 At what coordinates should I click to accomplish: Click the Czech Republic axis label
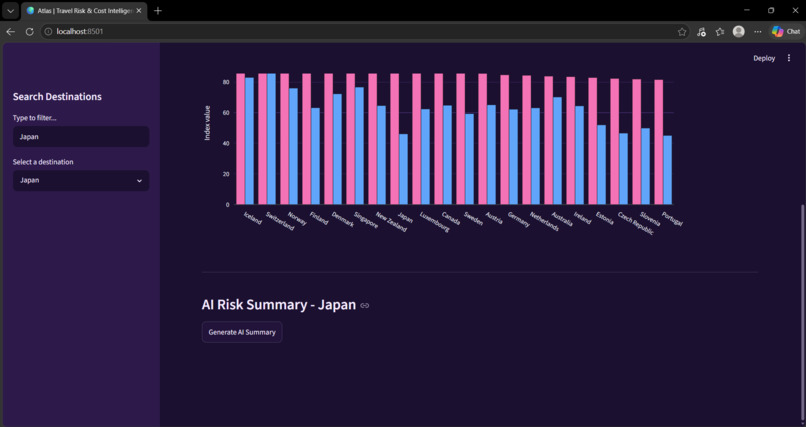(636, 223)
